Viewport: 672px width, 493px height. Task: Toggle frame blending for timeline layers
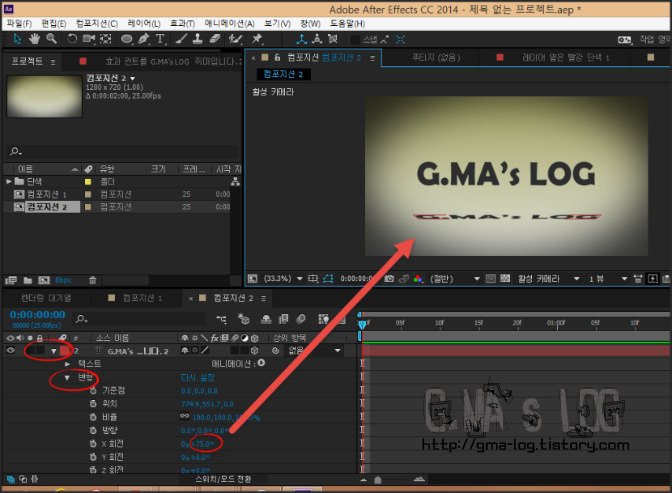(283, 319)
